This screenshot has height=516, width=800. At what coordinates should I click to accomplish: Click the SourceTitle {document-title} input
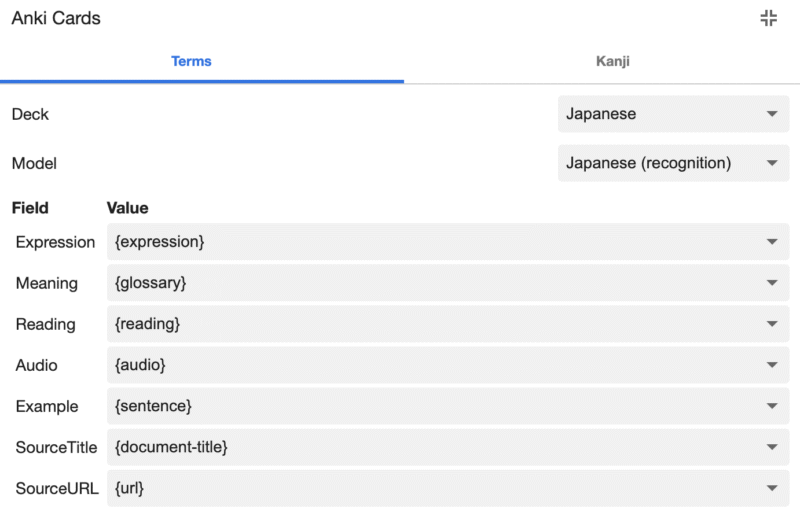(430, 447)
